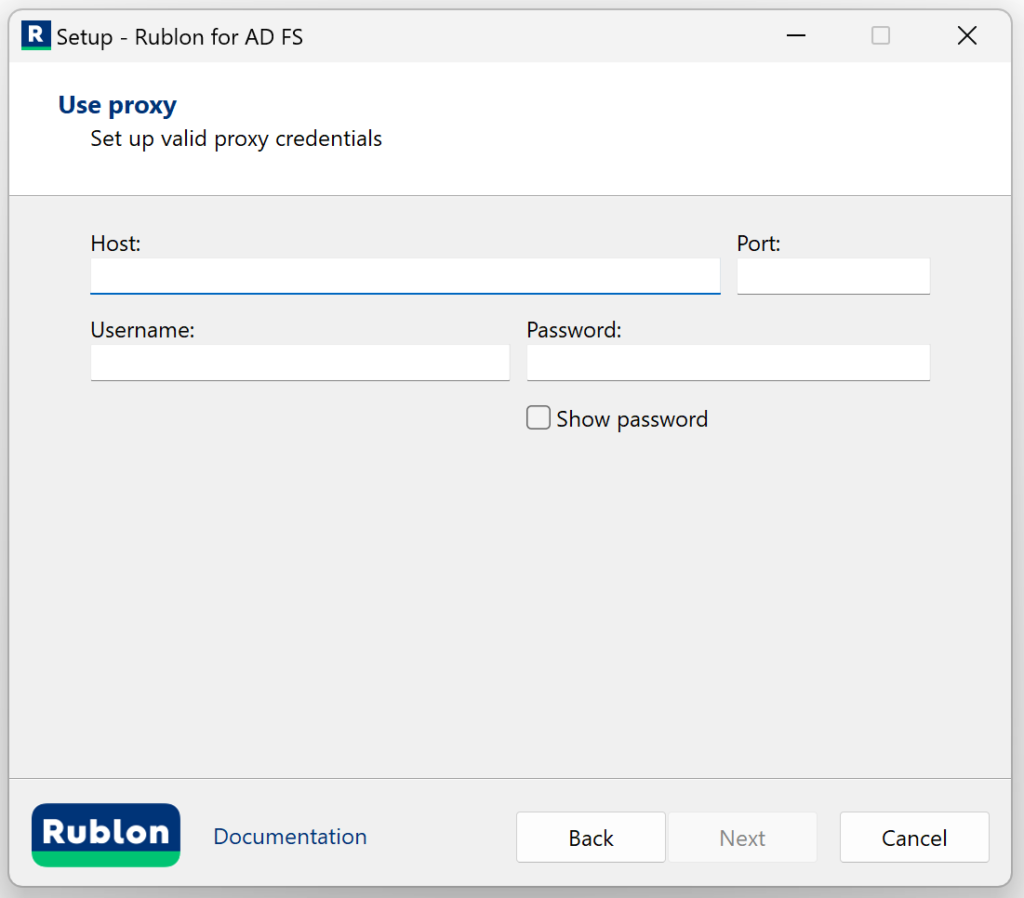
Task: Click inside the Host input field
Action: click(x=404, y=276)
